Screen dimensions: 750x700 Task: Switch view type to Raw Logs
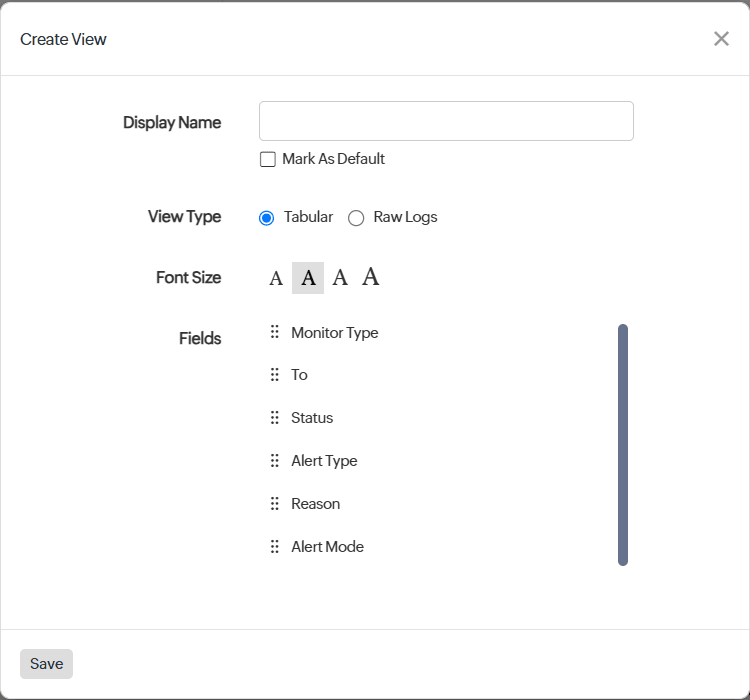(356, 218)
